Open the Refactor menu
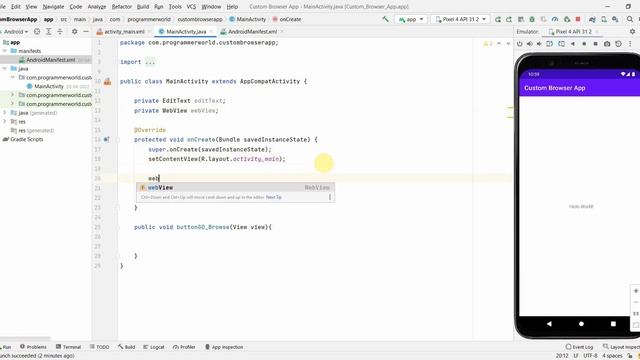 point(122,7)
